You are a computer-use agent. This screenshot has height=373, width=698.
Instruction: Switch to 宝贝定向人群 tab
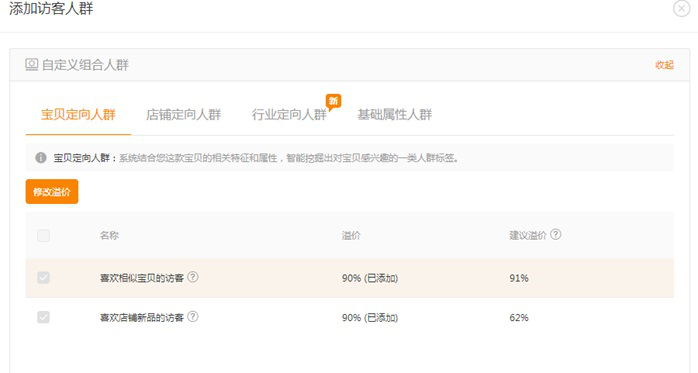point(78,114)
